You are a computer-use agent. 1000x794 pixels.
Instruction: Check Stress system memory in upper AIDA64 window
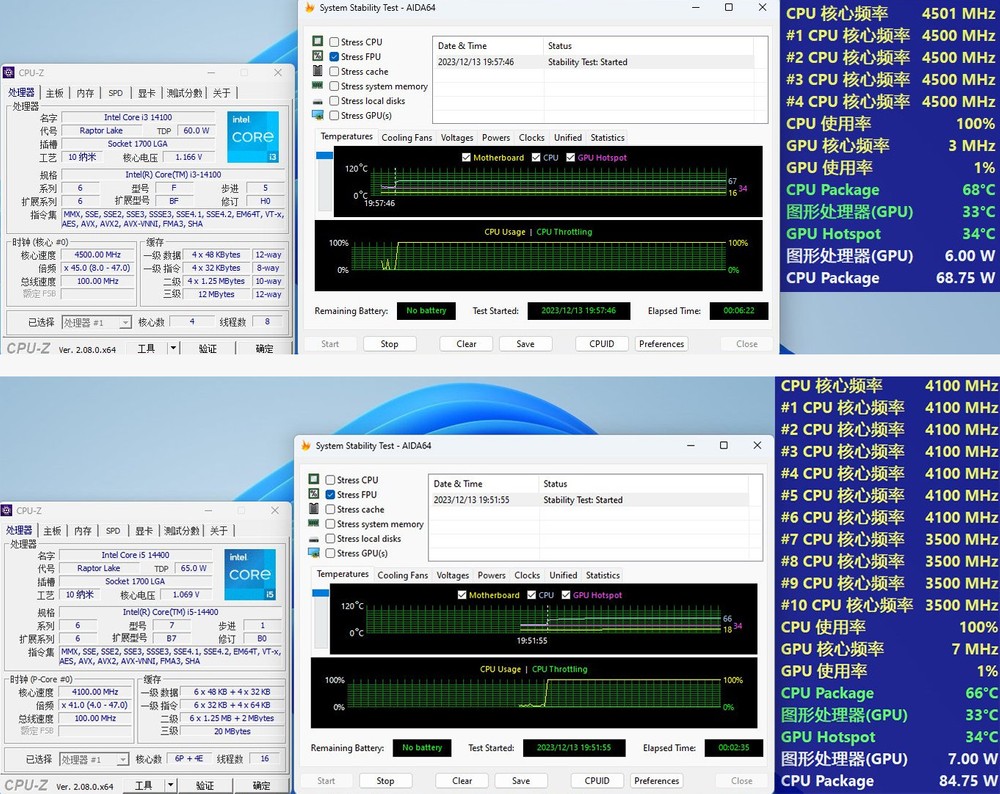coord(334,86)
